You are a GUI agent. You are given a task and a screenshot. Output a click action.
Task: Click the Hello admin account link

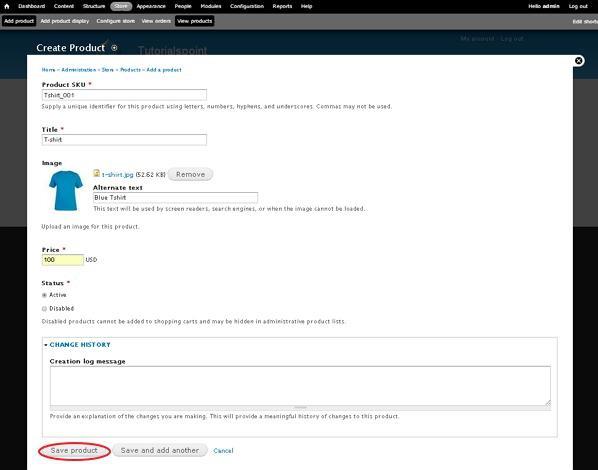(x=543, y=6)
